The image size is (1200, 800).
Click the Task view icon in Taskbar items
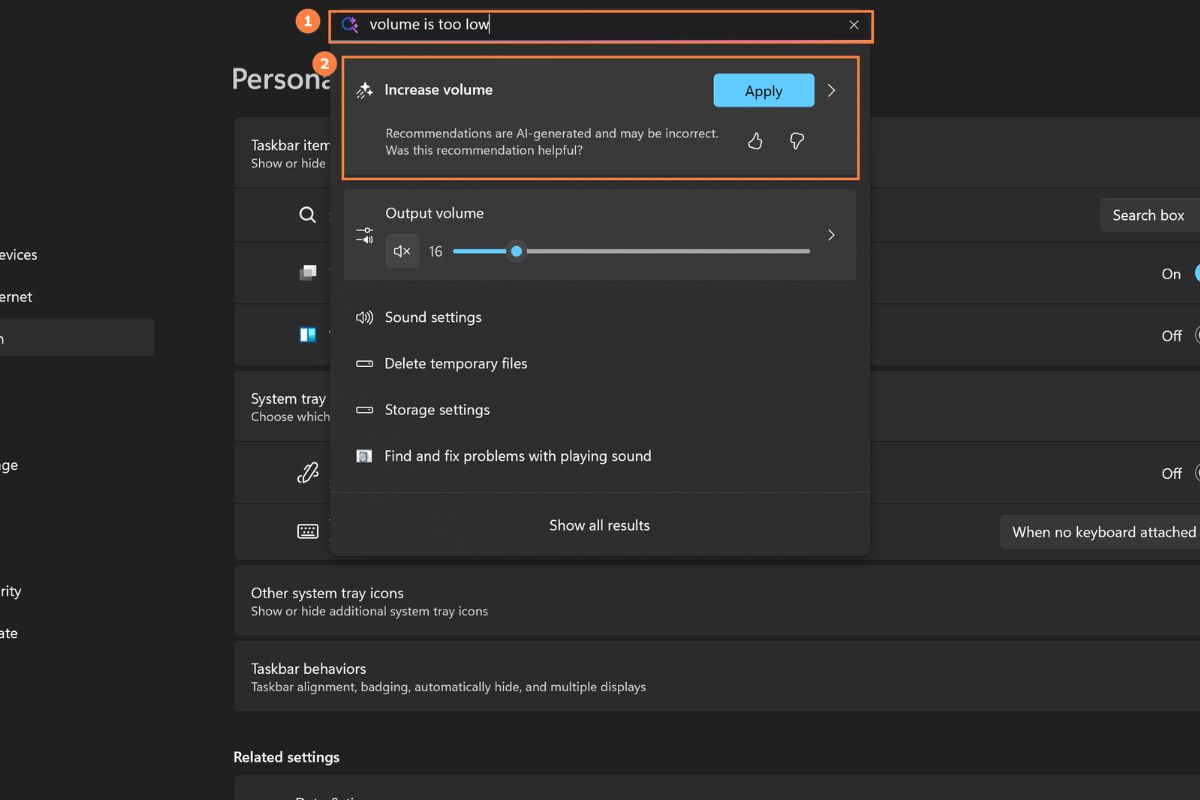point(308,273)
